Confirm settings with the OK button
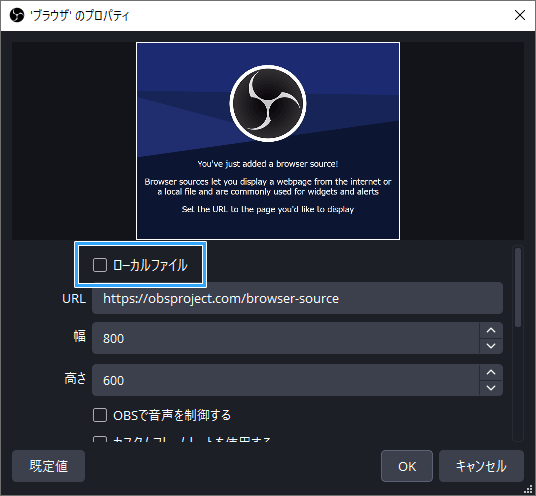This screenshot has height=496, width=536. coord(407,466)
